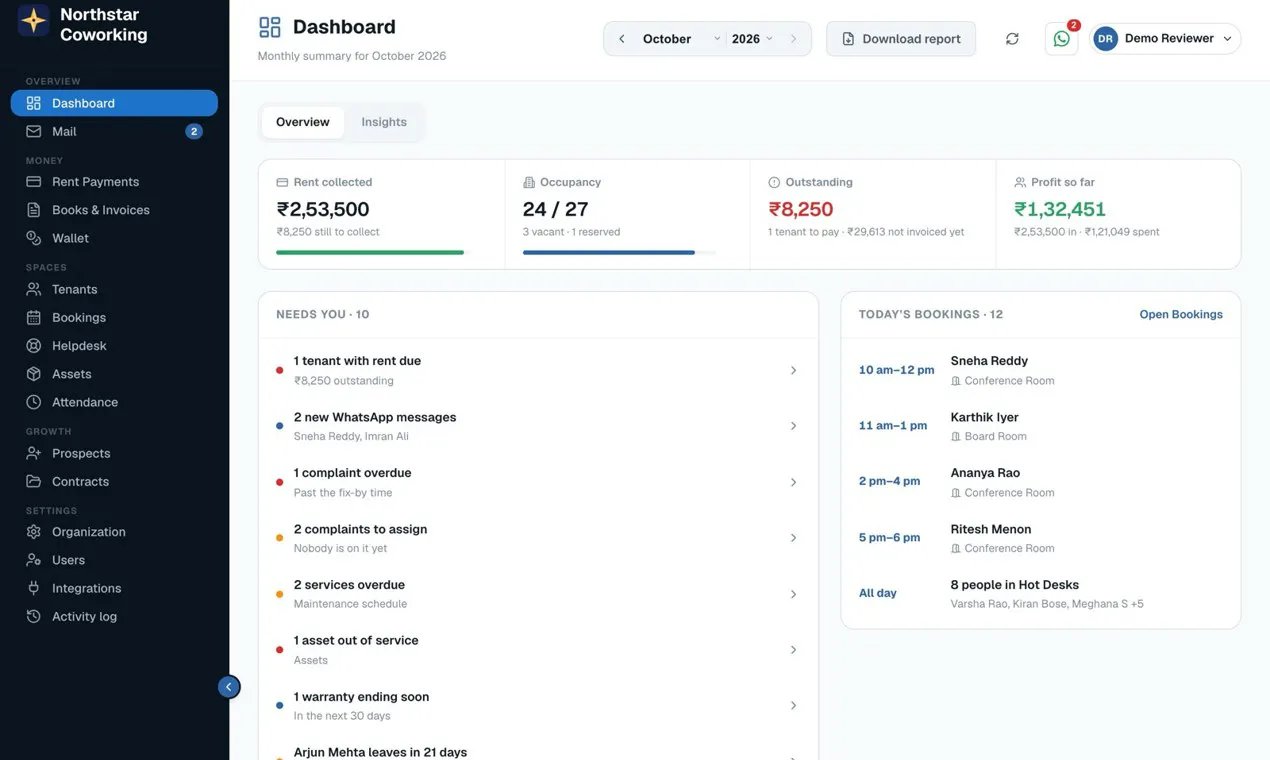Expand the '1 tenant with rent due' chevron
The image size is (1270, 760).
click(x=793, y=370)
